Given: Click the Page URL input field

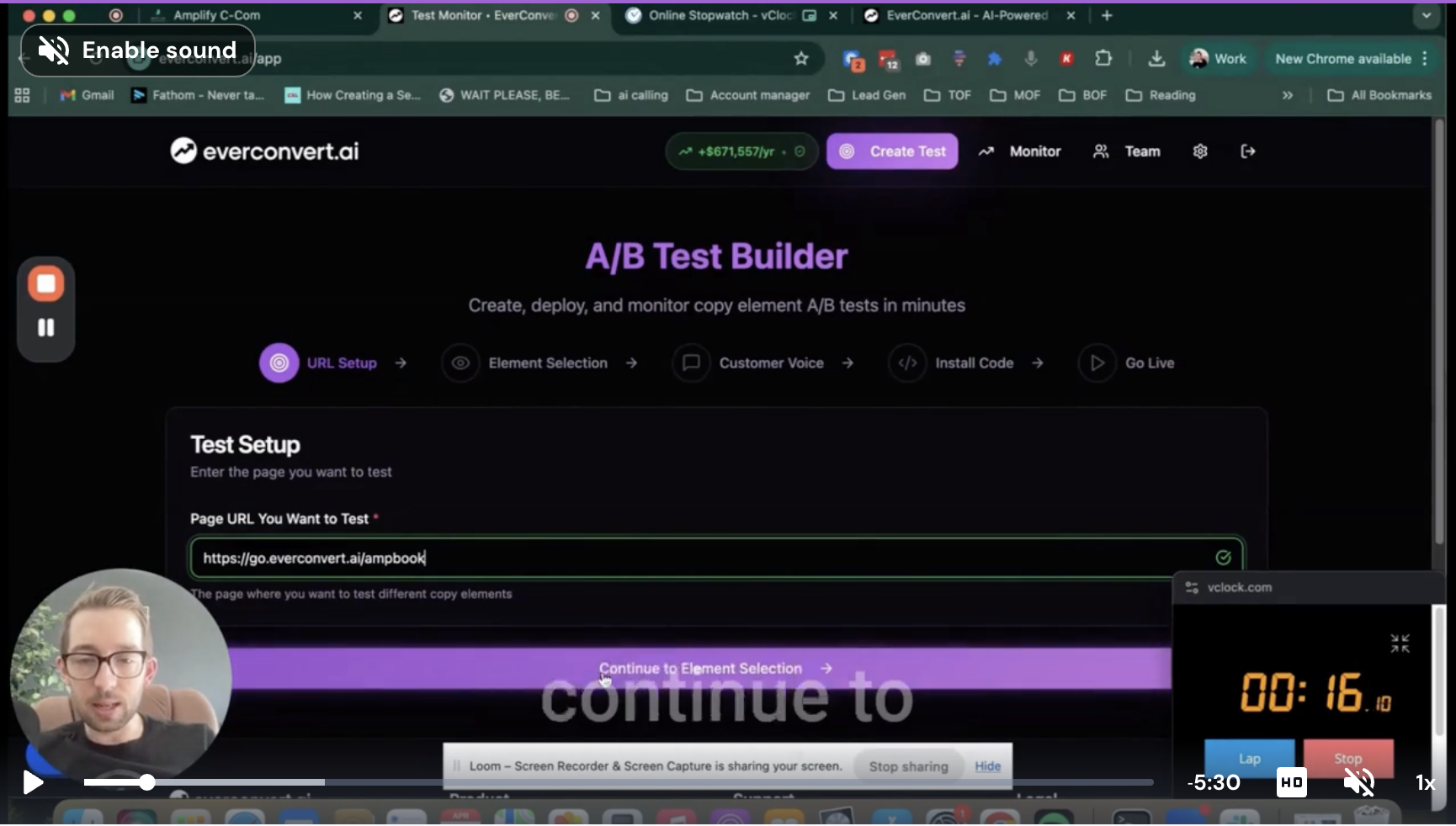Looking at the screenshot, I should [716, 558].
